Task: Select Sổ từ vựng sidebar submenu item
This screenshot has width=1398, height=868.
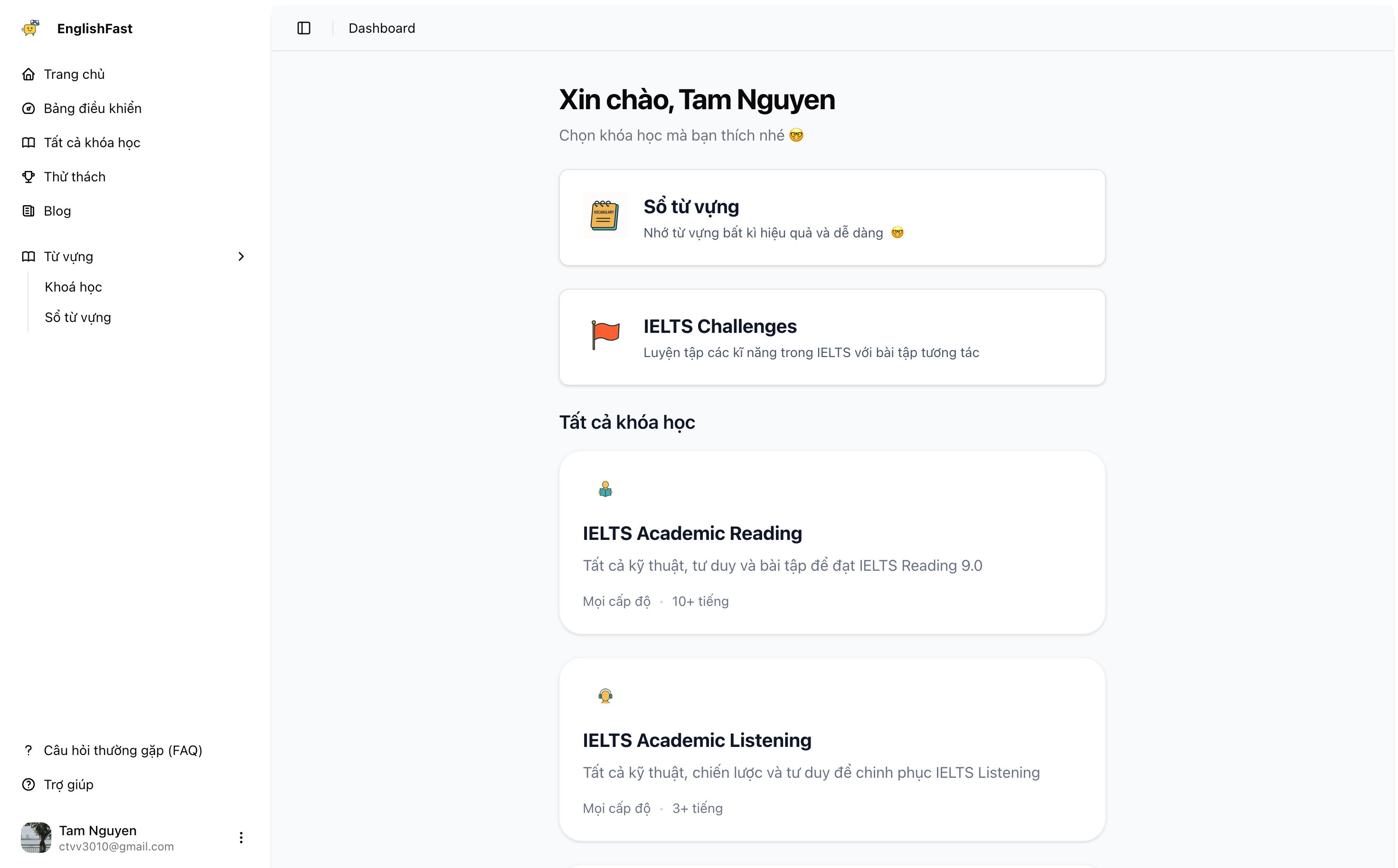Action: click(x=78, y=318)
